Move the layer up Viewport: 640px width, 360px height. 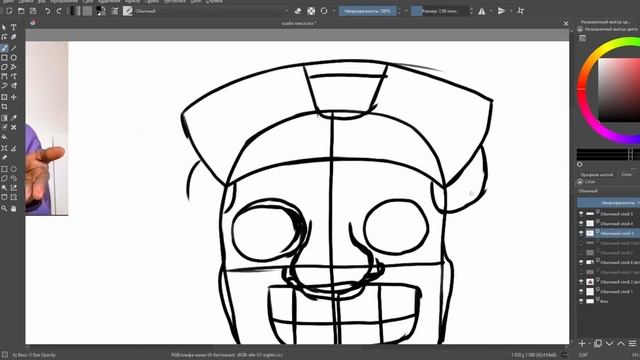tap(620, 344)
